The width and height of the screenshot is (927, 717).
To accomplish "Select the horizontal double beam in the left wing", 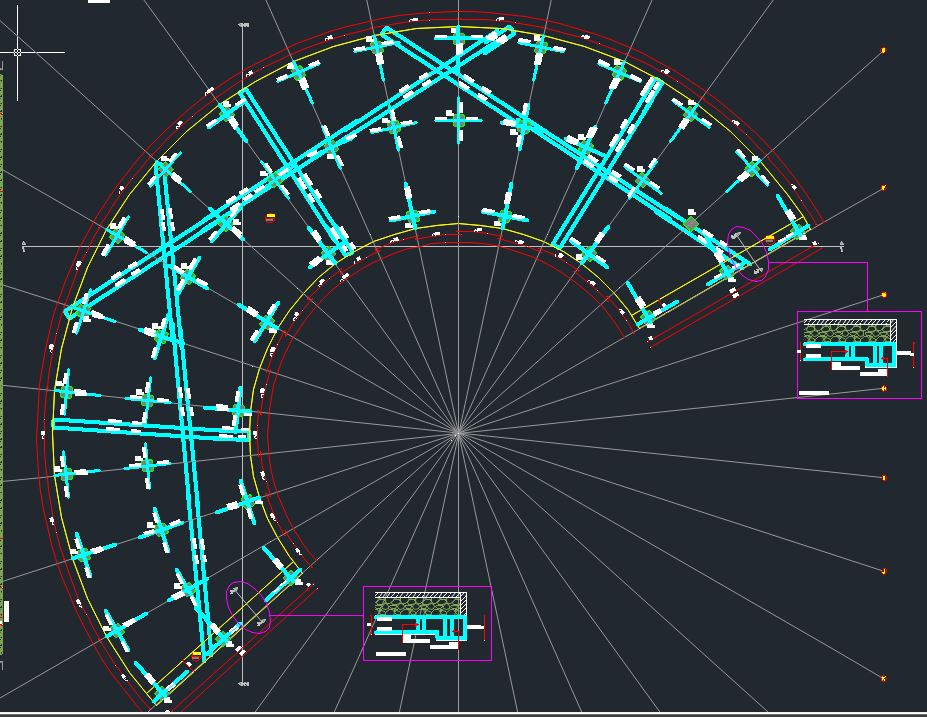I will pos(150,430).
